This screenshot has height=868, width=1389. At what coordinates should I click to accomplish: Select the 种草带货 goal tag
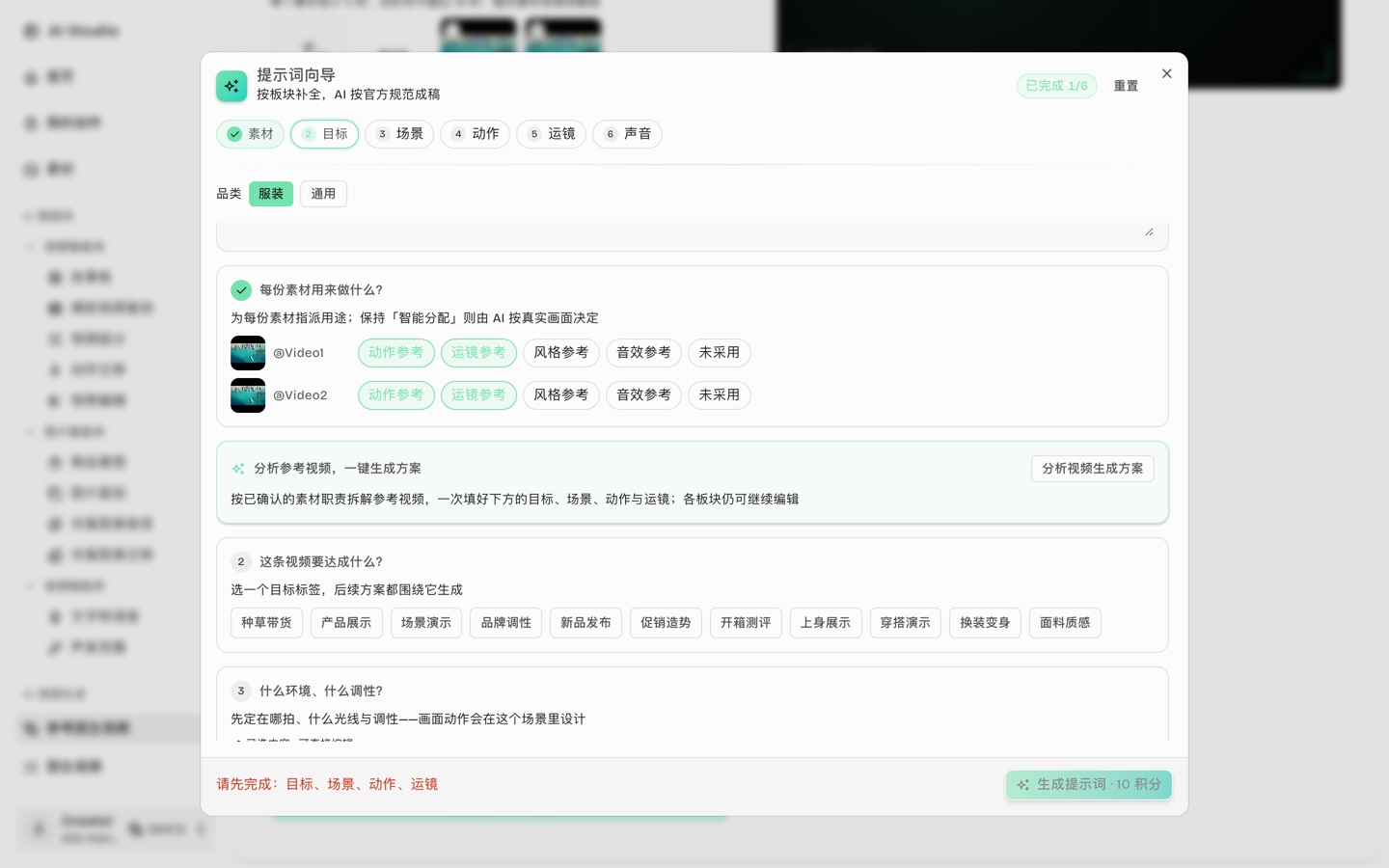[266, 623]
